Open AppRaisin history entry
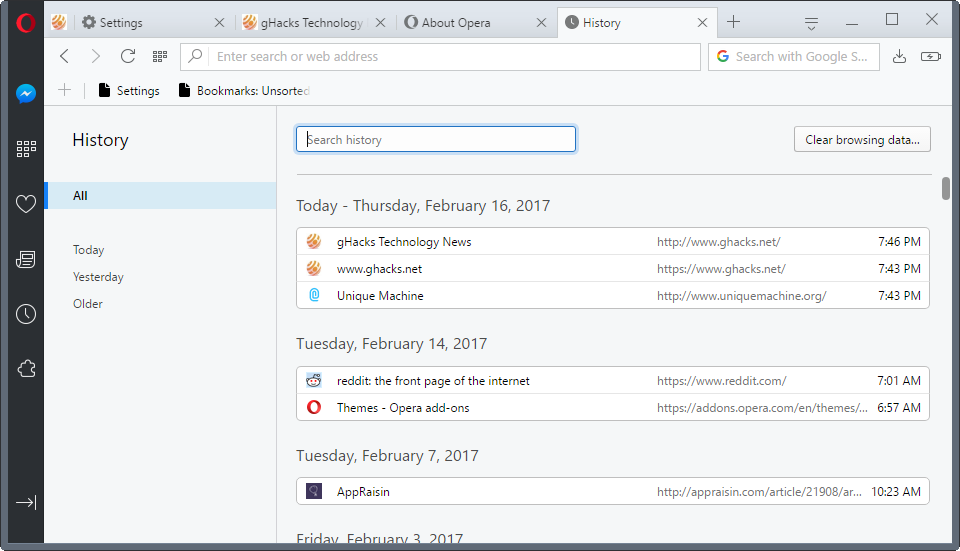This screenshot has height=551, width=960. point(613,491)
